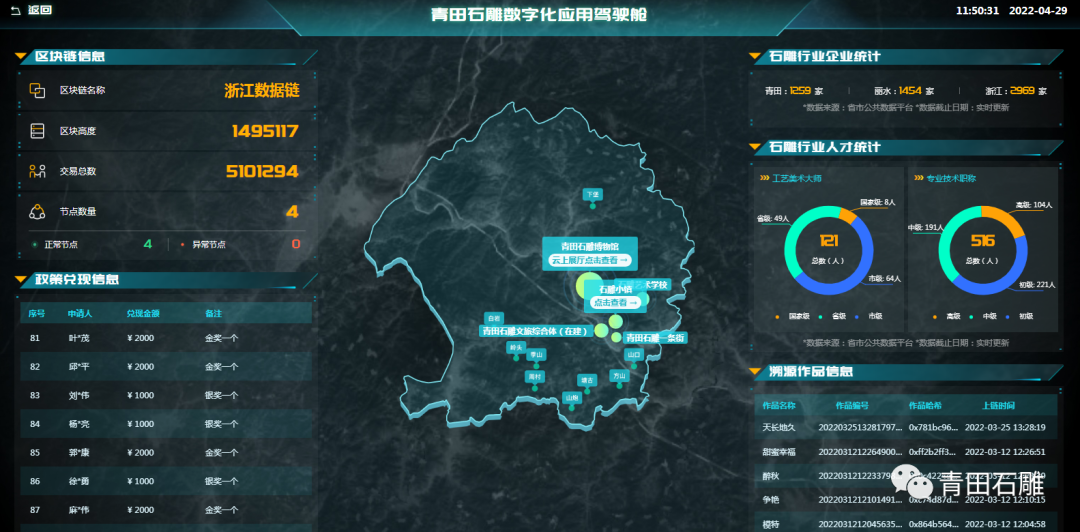Open 云上展厅点击查看 museum link
This screenshot has width=1080, height=532.
[590, 260]
